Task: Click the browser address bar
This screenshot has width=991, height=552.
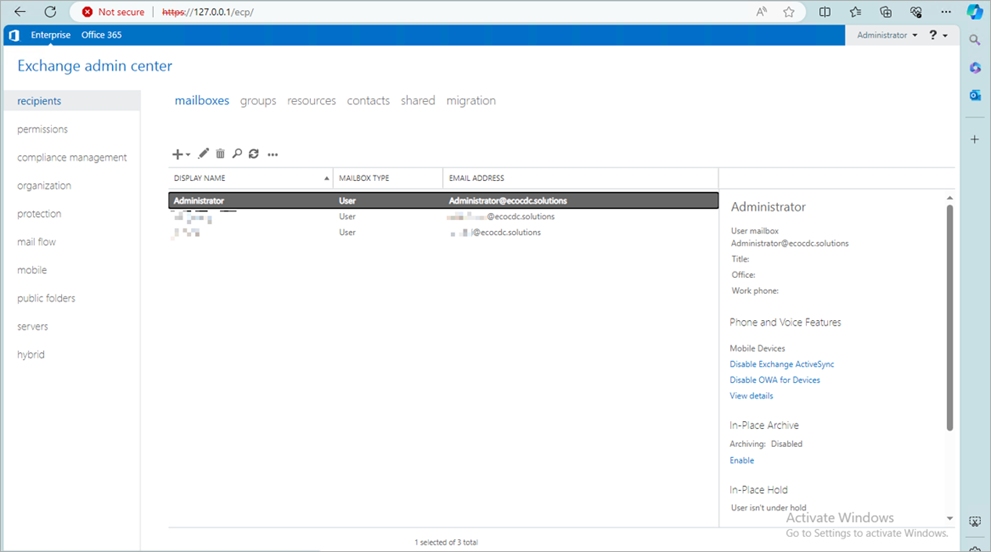Action: tap(450, 12)
